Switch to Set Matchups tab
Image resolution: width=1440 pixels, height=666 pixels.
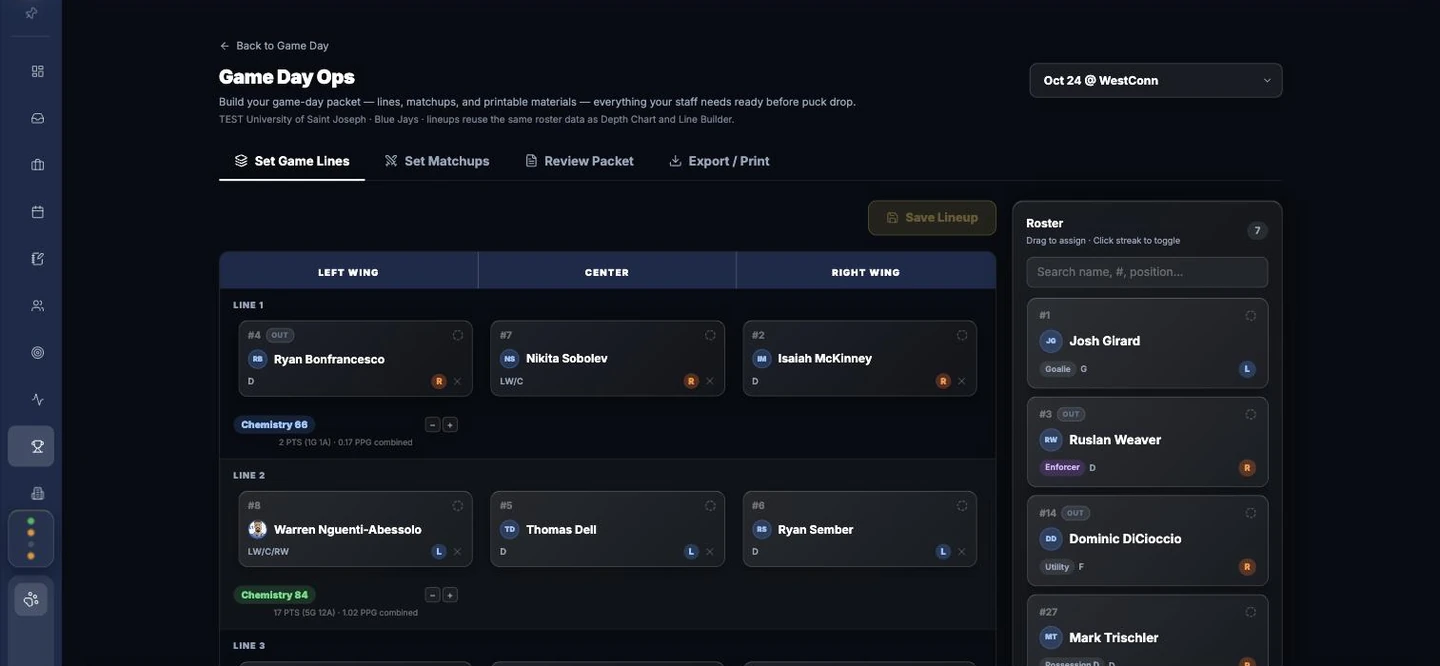pos(437,161)
